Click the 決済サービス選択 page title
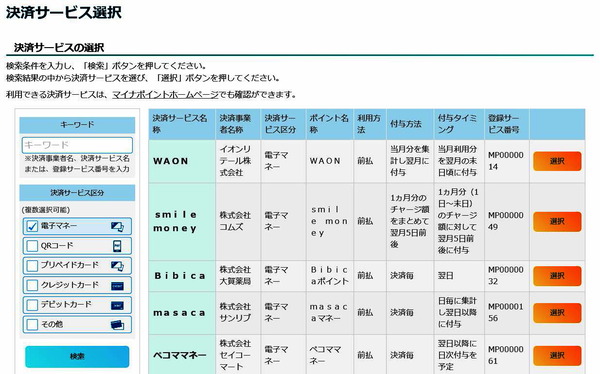Image resolution: width=600 pixels, height=374 pixels. pos(64,12)
